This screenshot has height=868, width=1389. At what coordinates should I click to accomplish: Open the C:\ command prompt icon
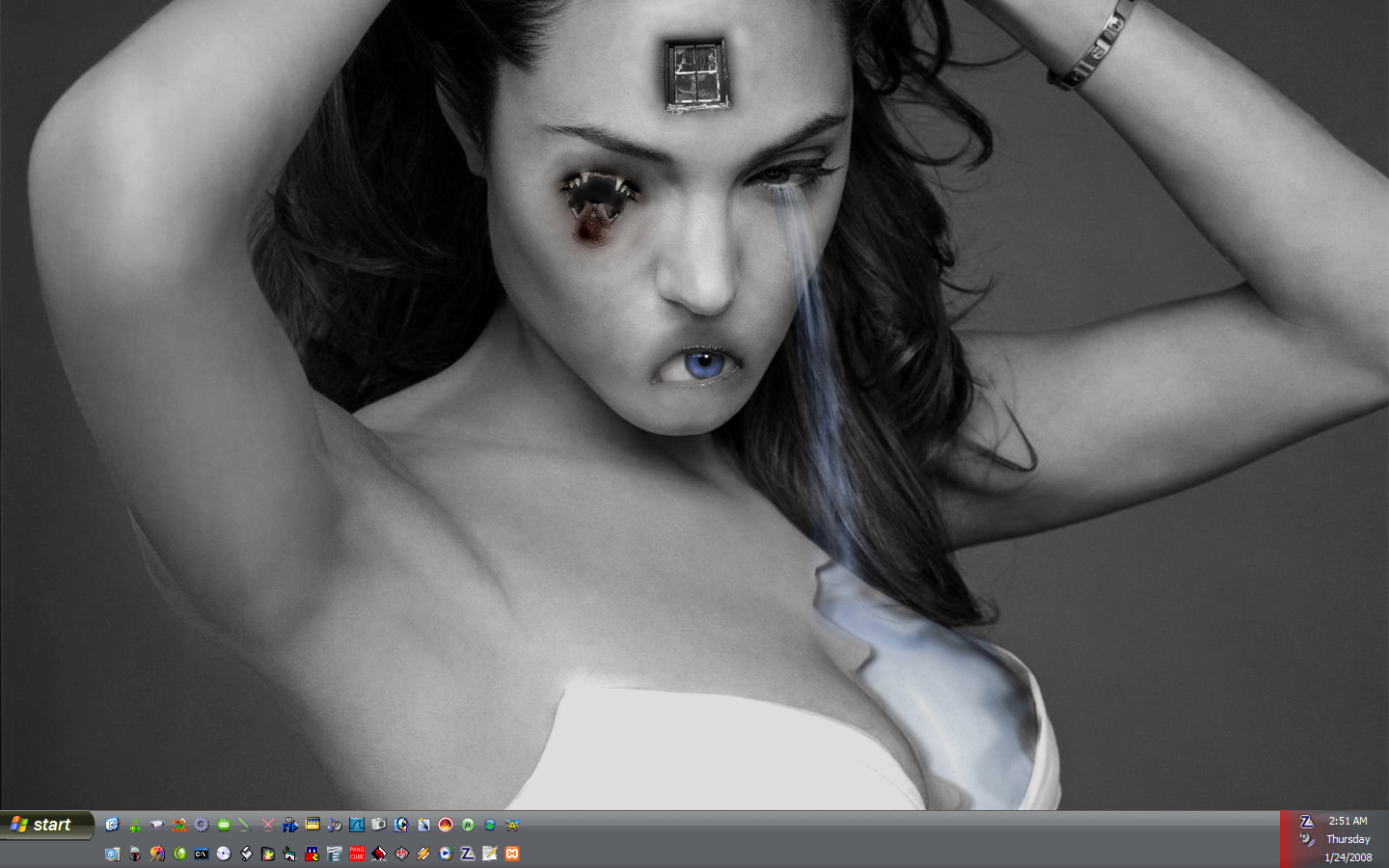(x=201, y=854)
